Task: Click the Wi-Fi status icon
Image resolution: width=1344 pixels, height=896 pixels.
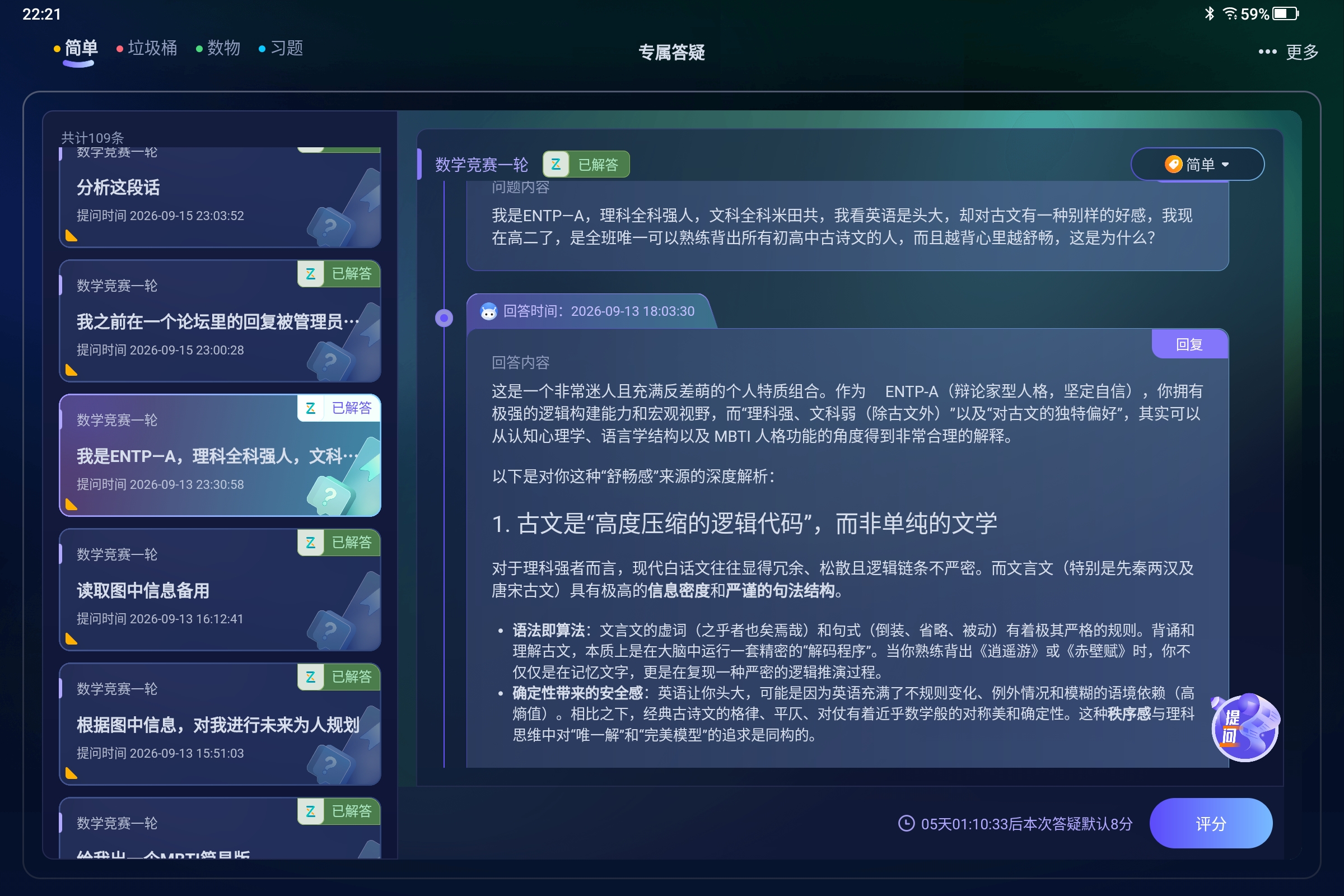Action: pyautogui.click(x=1229, y=13)
